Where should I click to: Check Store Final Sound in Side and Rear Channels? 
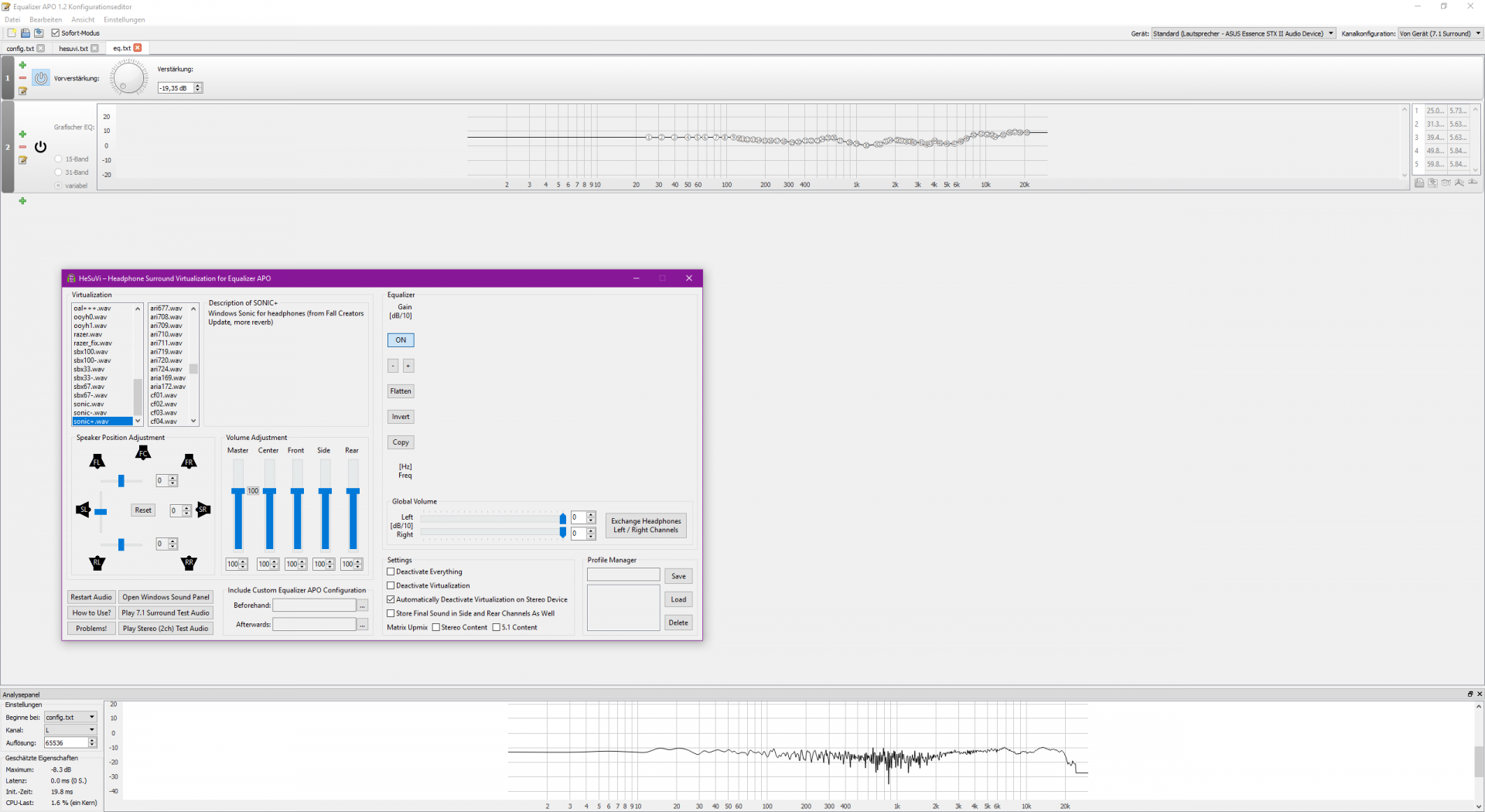point(391,614)
